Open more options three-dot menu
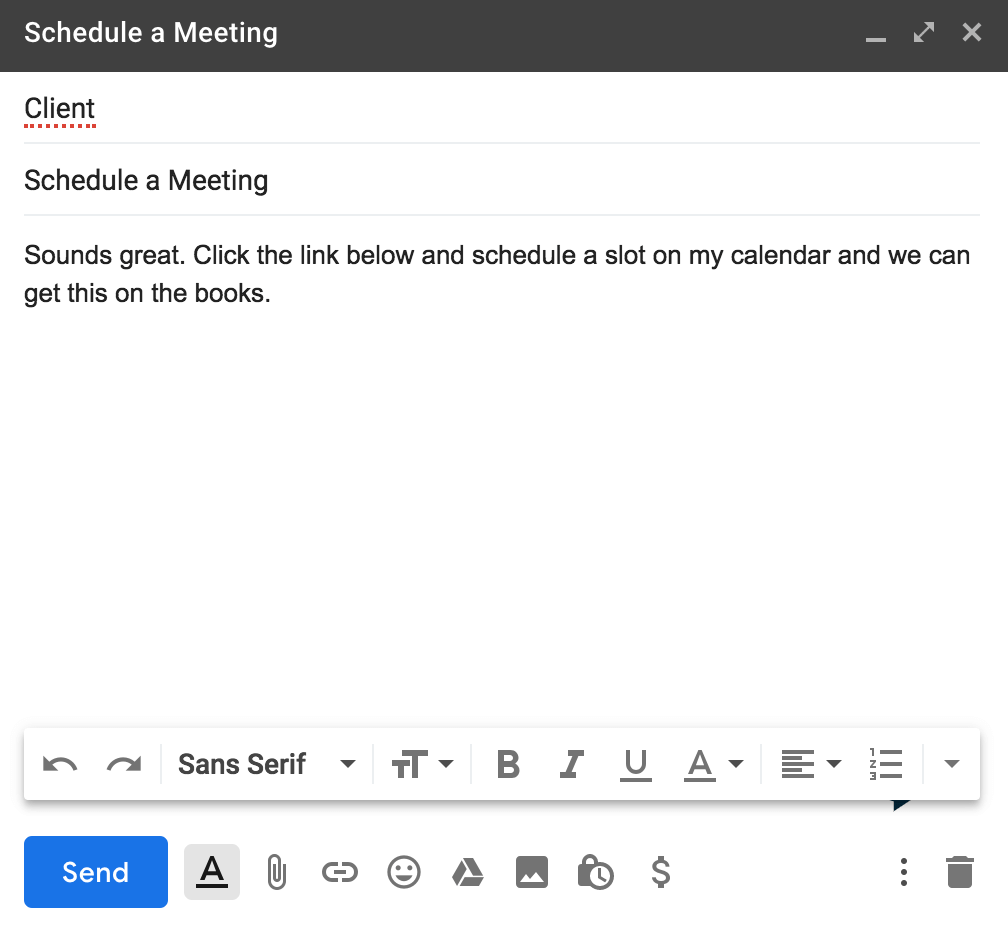The image size is (1008, 936). point(904,872)
